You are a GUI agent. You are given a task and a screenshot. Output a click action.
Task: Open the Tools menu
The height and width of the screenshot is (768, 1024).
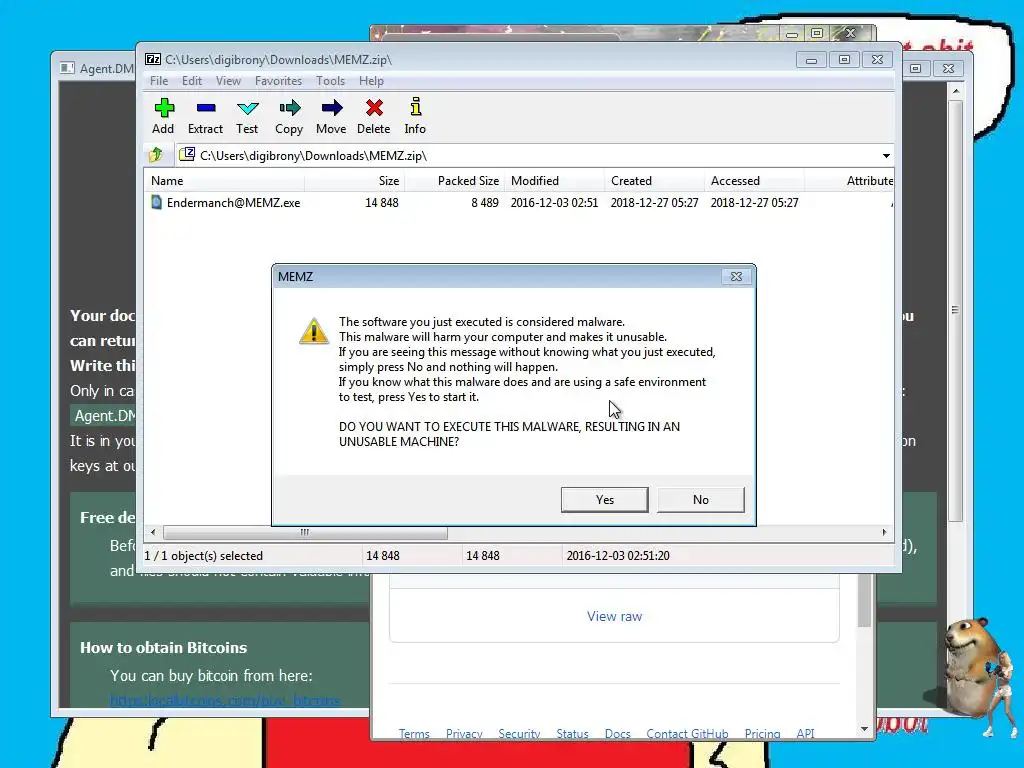[x=330, y=81]
